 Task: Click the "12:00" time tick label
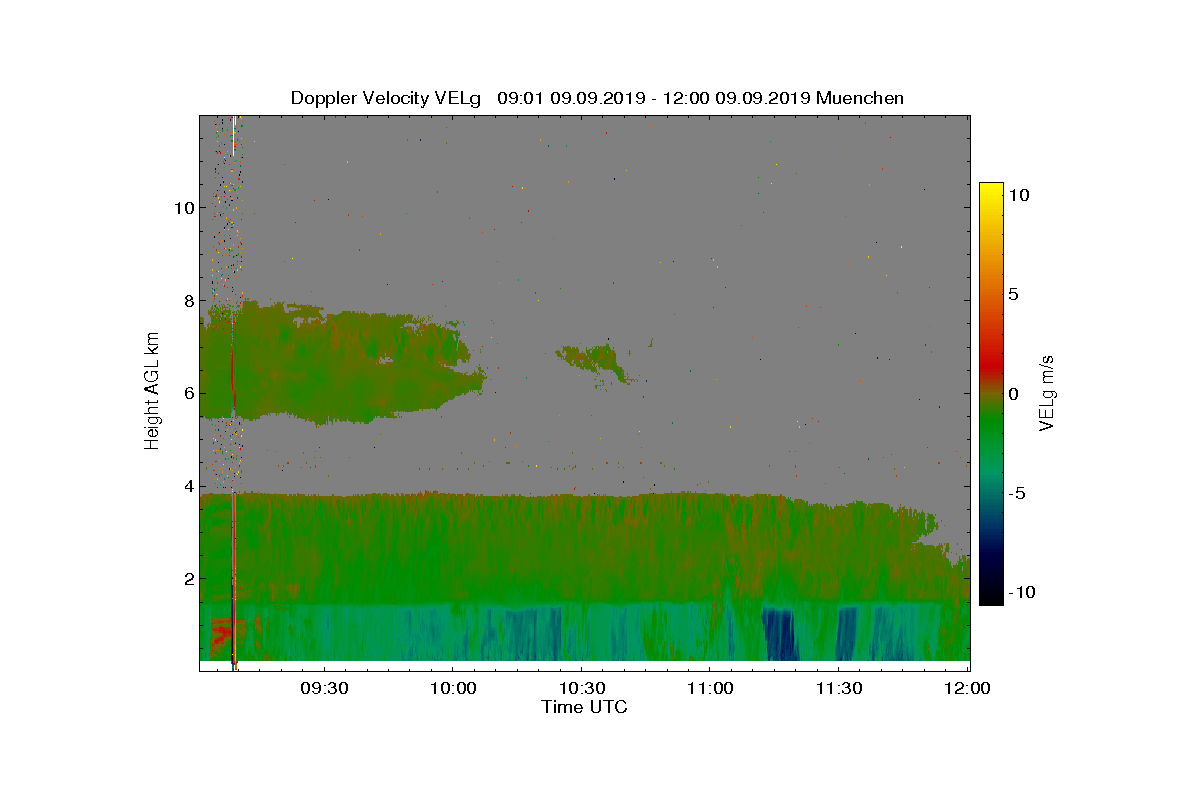967,689
